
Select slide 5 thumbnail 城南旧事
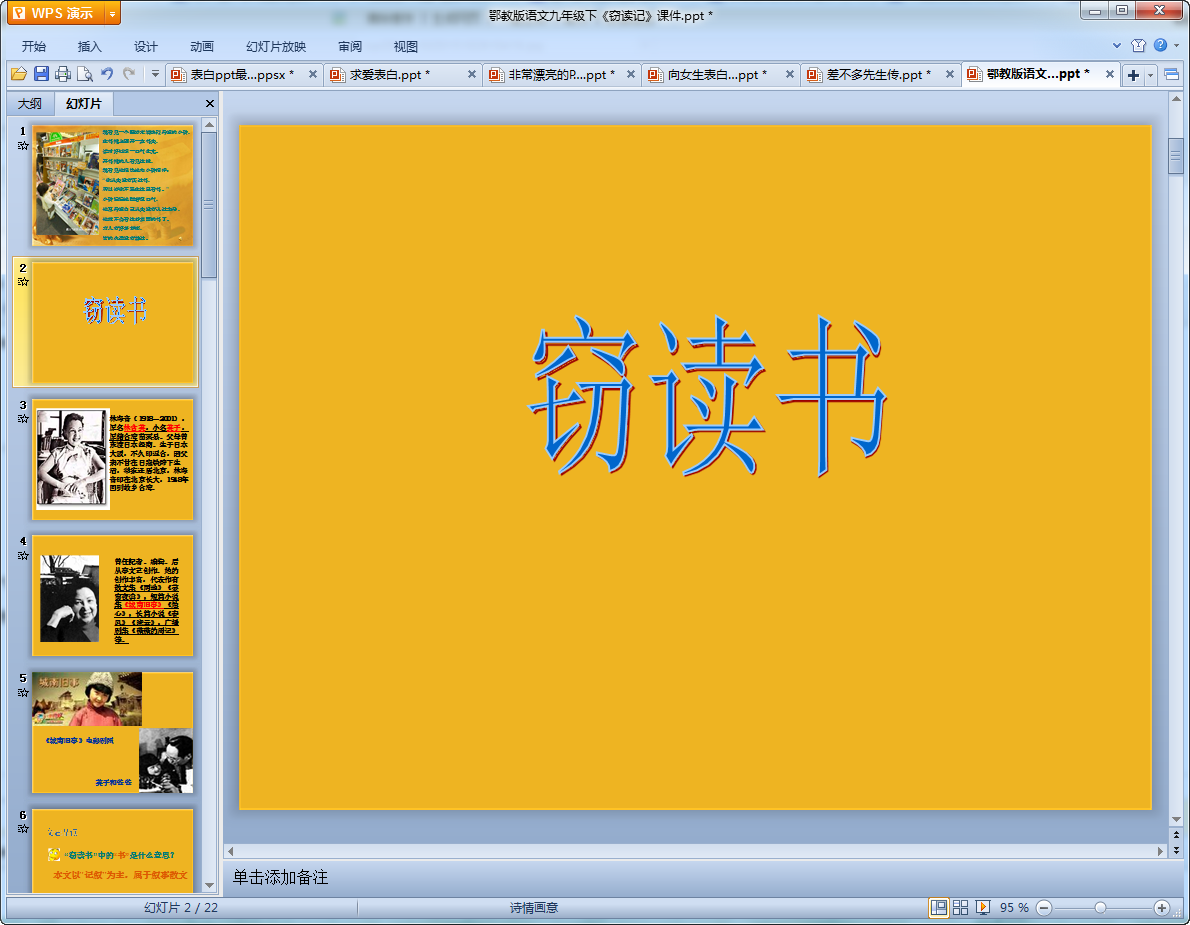pyautogui.click(x=112, y=732)
